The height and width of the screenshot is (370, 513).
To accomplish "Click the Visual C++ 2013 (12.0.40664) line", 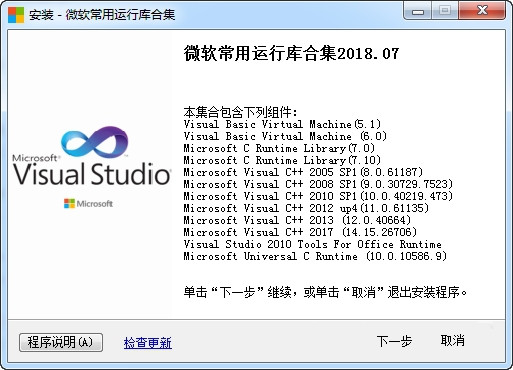I will click(297, 220).
